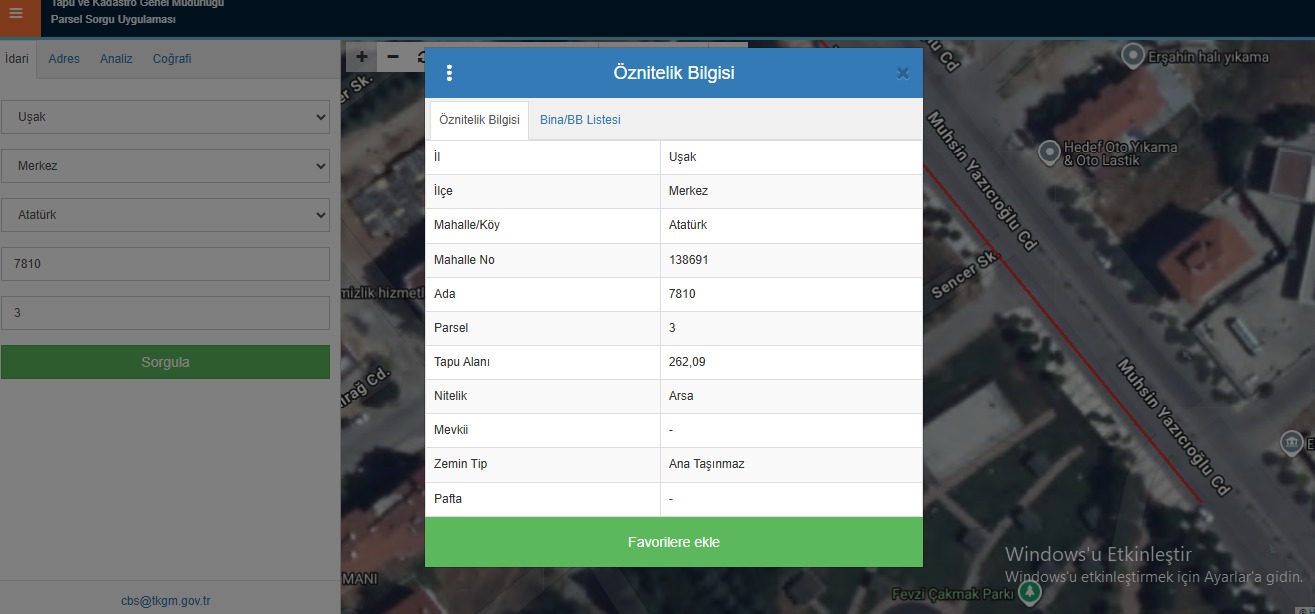Screen dimensions: 1315x614
Task: Click the Zemin Tip value Ana Taşınmaz
Action: (x=707, y=464)
